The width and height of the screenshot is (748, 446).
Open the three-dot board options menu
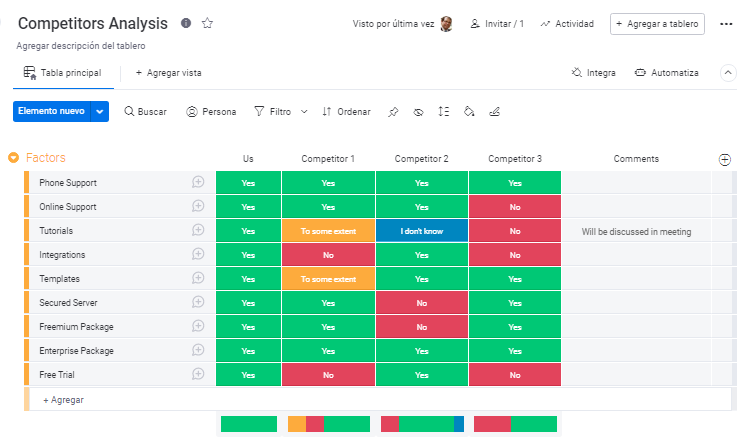[x=726, y=24]
